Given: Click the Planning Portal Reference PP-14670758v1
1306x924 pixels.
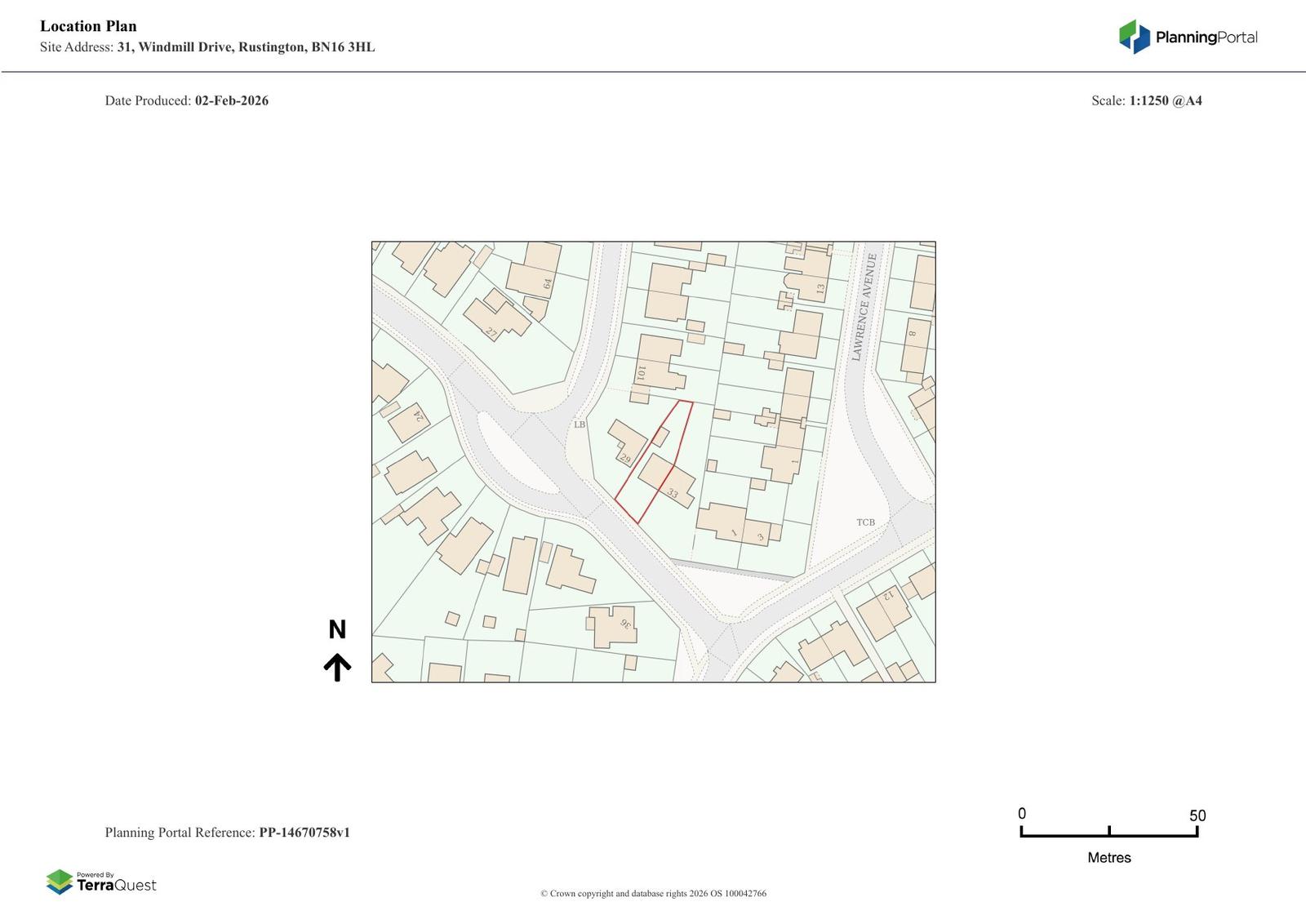Looking at the screenshot, I should [304, 833].
